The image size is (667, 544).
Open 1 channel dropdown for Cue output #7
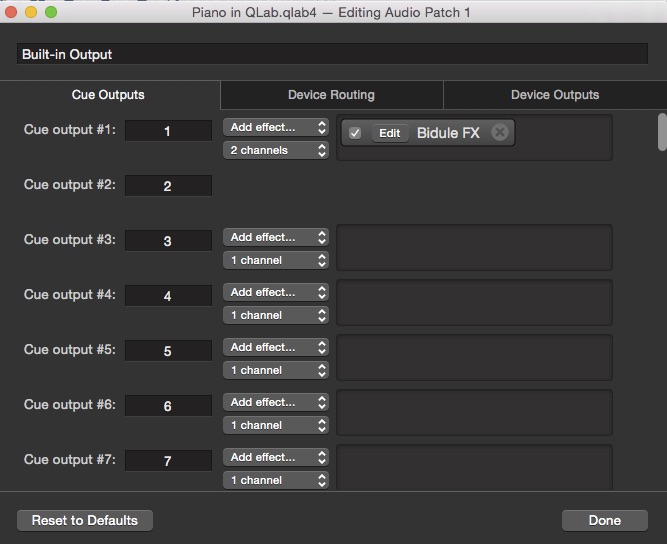click(x=277, y=480)
